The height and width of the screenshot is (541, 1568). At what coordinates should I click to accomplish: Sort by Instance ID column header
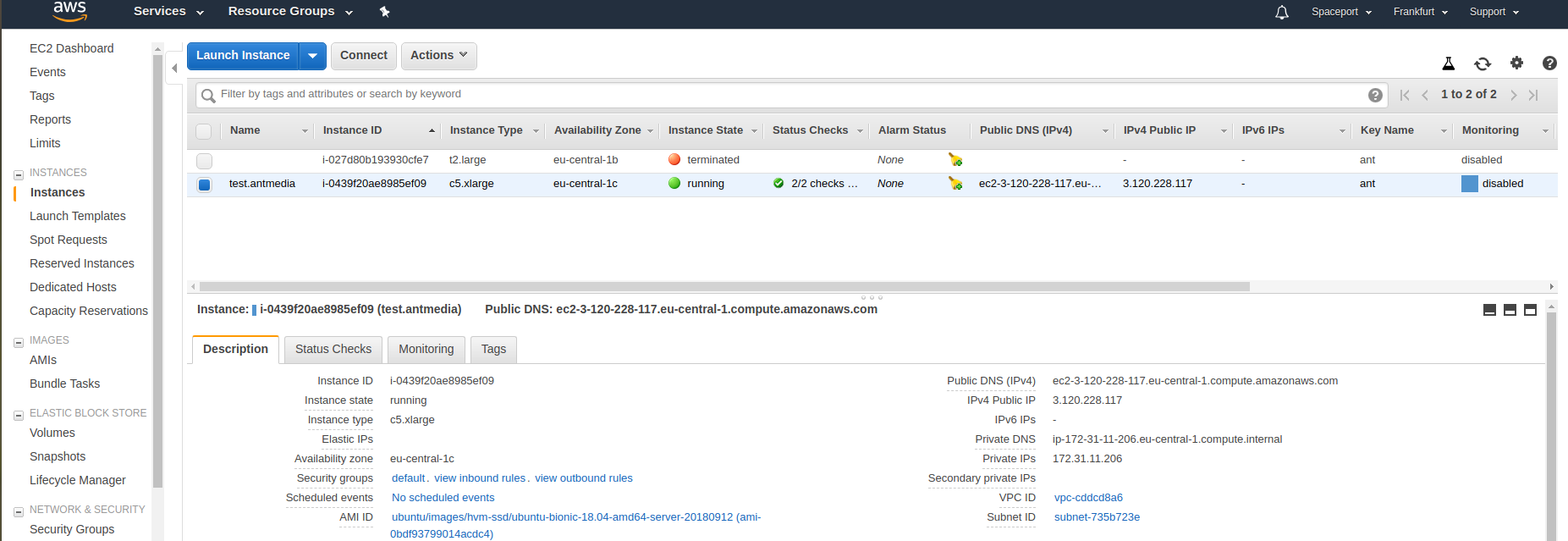click(x=352, y=130)
